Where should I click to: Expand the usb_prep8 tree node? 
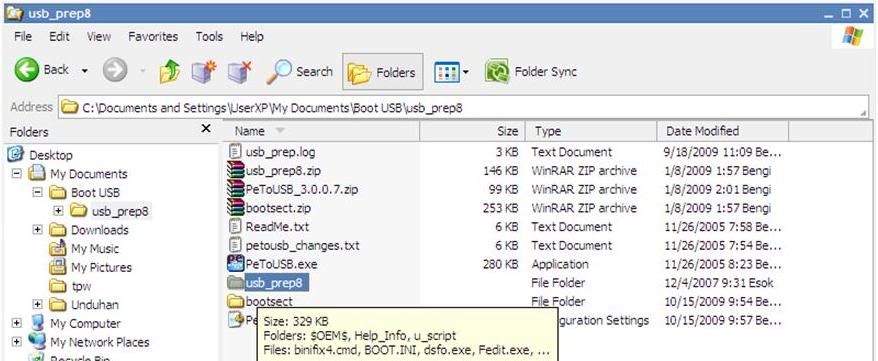[x=58, y=211]
